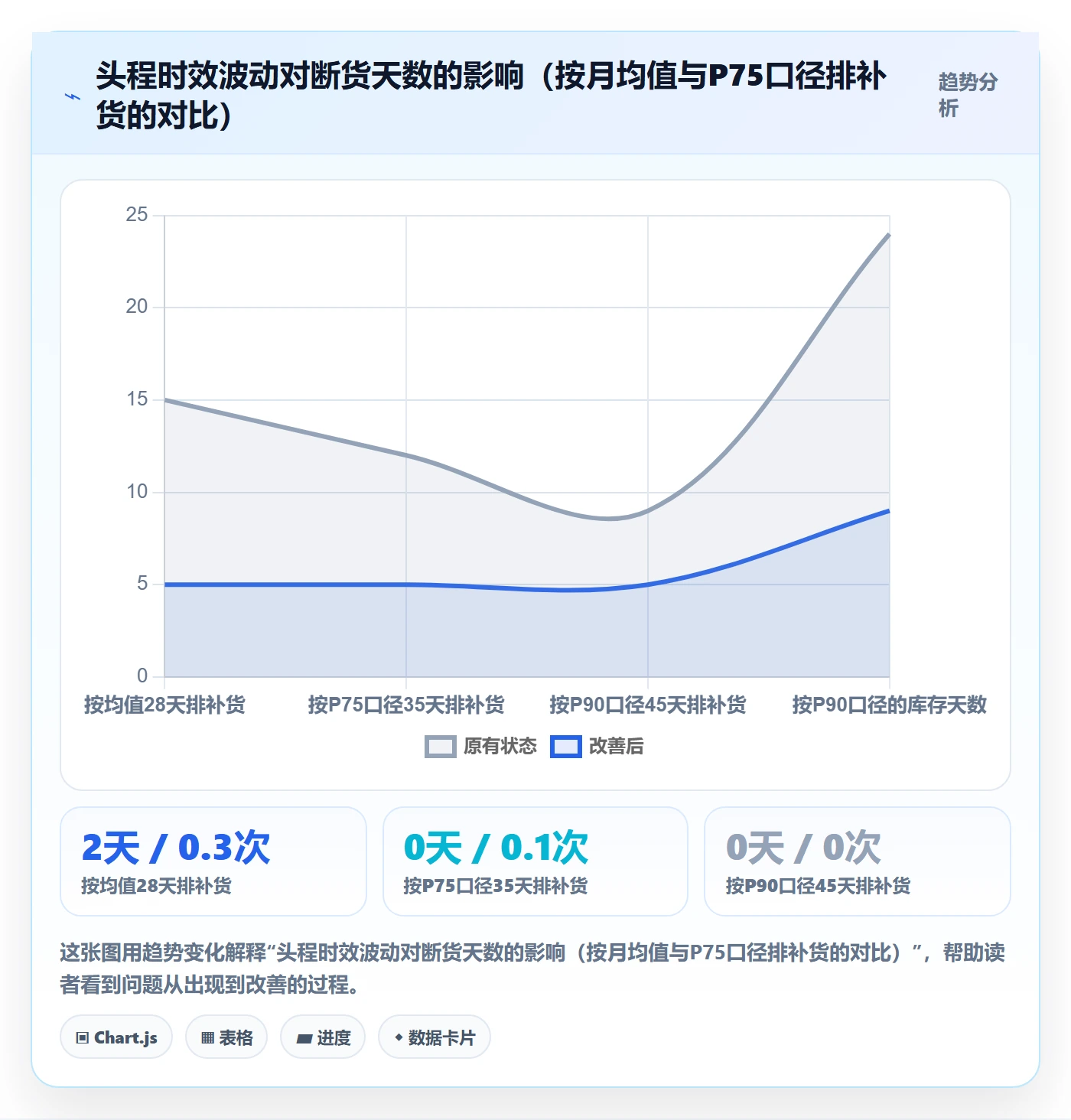Select the 表格 tag chip
1071x1120 pixels.
[x=226, y=1037]
